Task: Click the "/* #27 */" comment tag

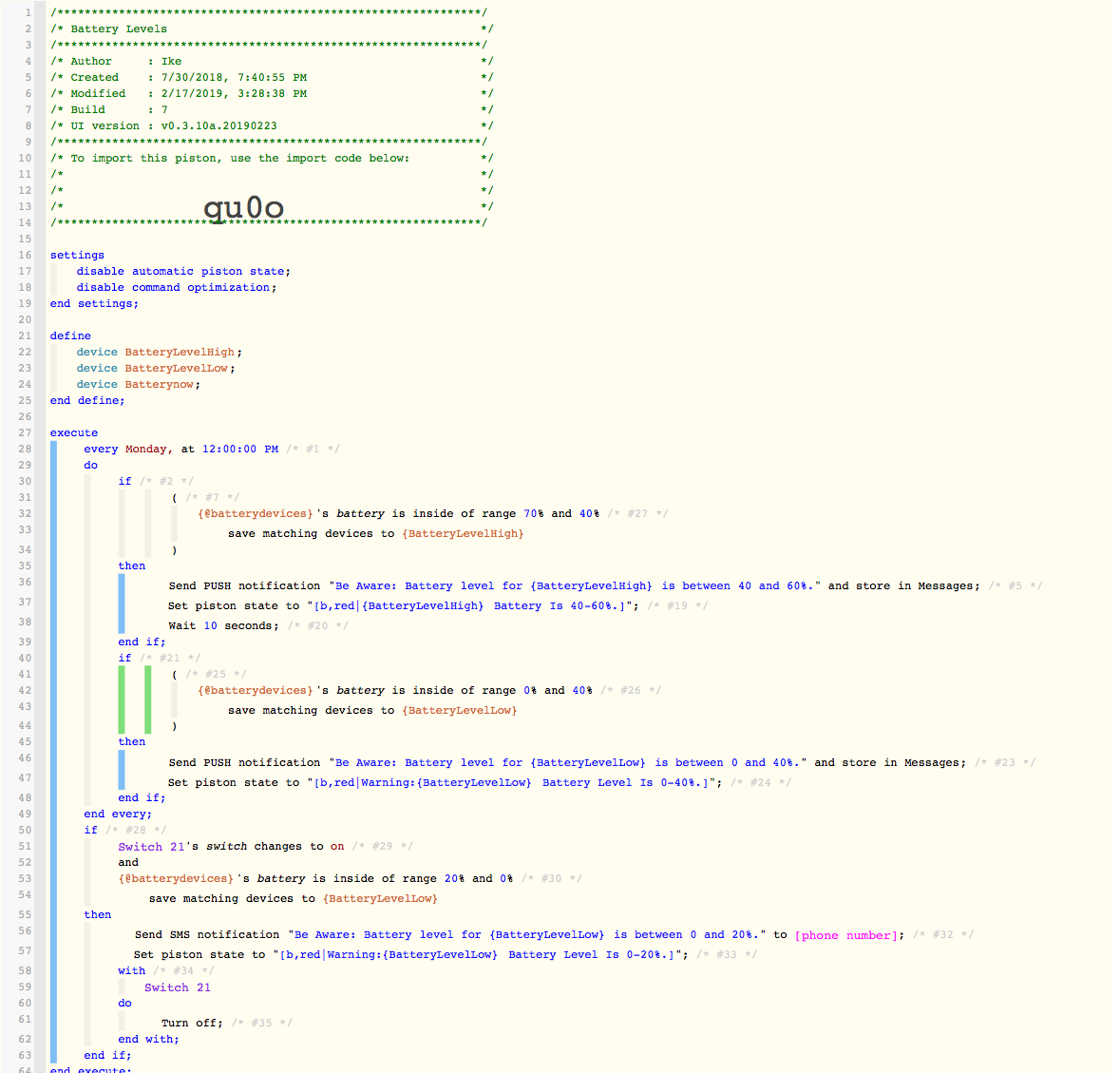Action: coord(637,513)
